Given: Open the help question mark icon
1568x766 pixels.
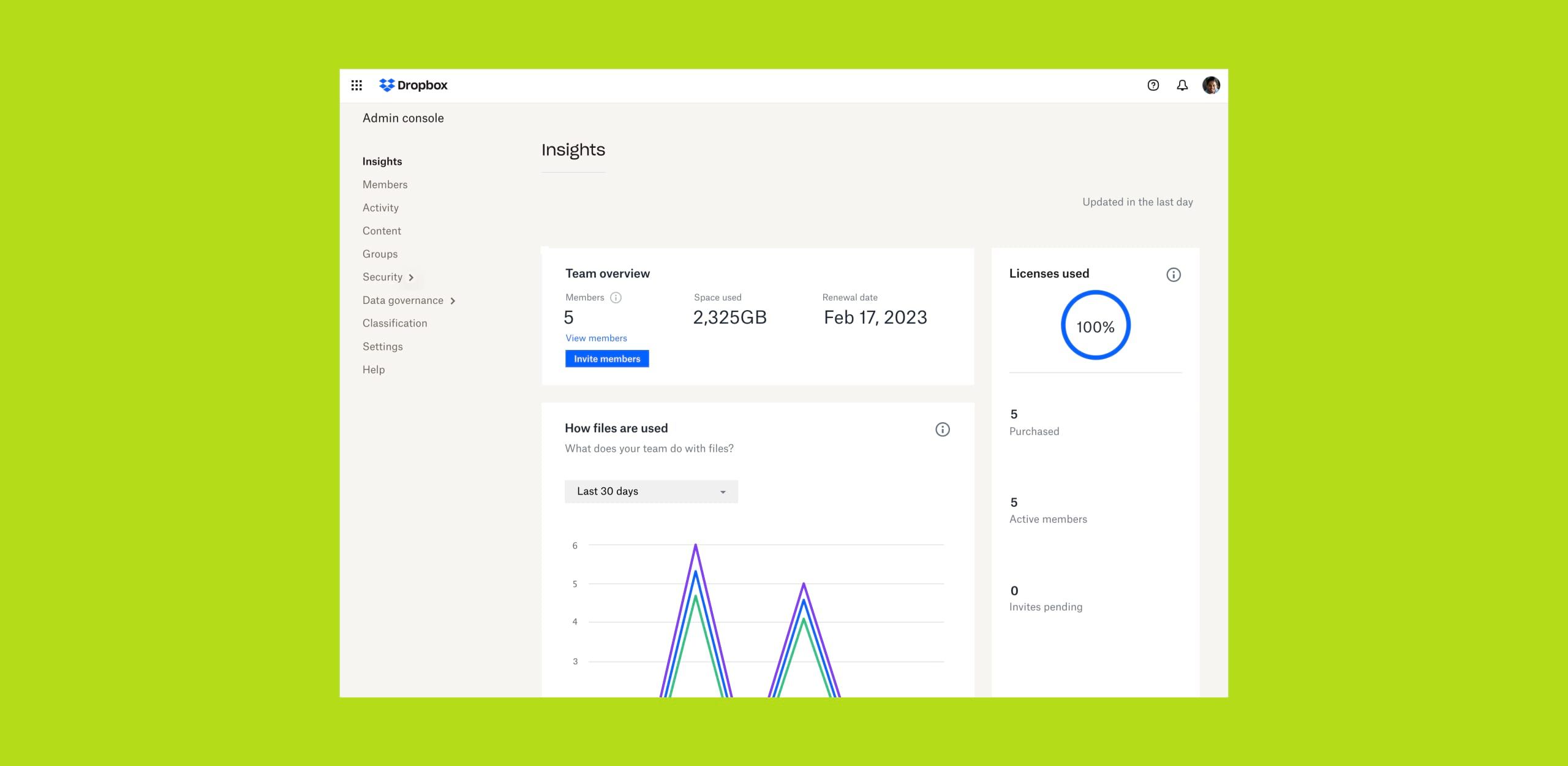Looking at the screenshot, I should pos(1153,85).
